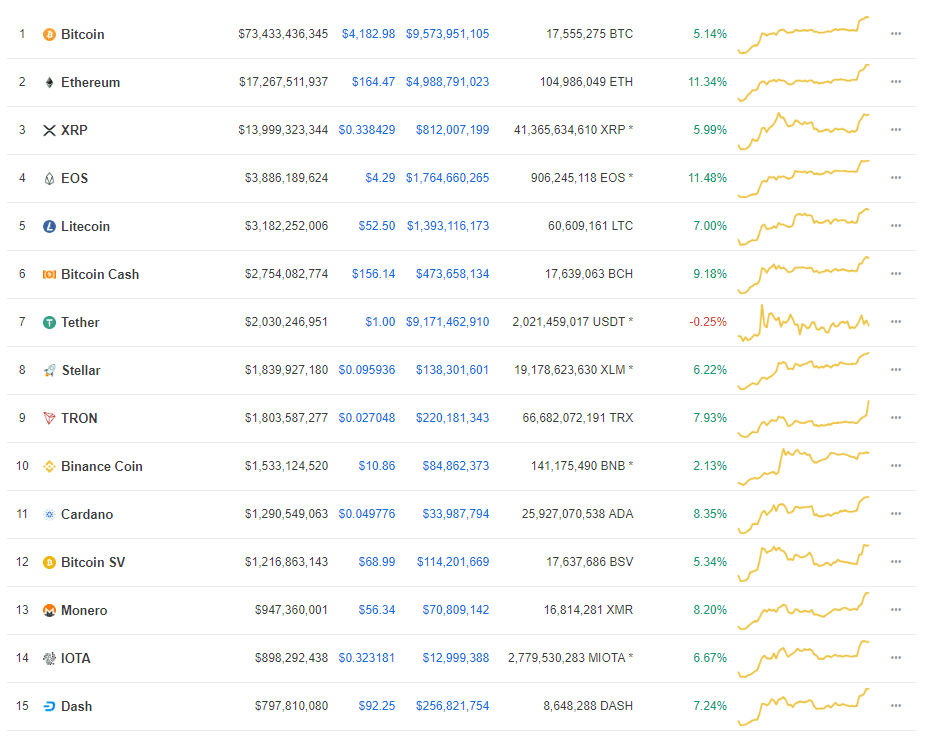Click the Litecoin logo icon
The width and height of the screenshot is (930, 736).
(x=49, y=226)
